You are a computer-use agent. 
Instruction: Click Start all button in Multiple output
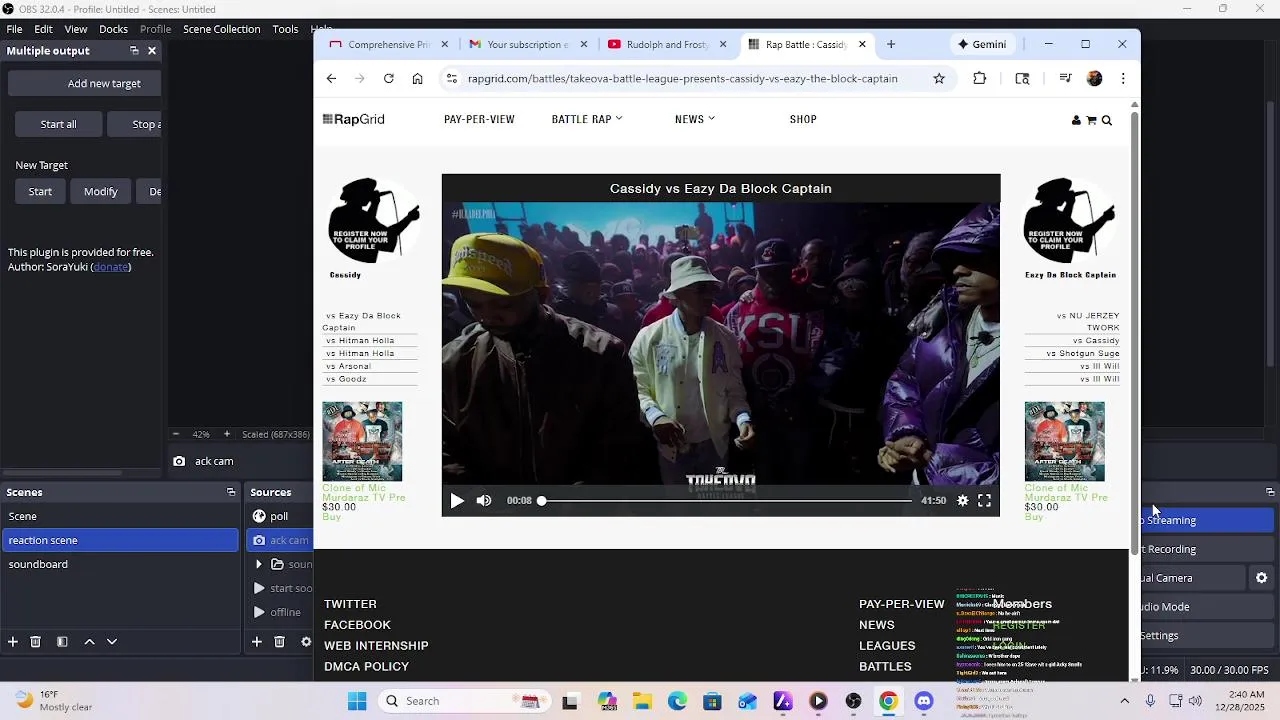click(x=58, y=124)
